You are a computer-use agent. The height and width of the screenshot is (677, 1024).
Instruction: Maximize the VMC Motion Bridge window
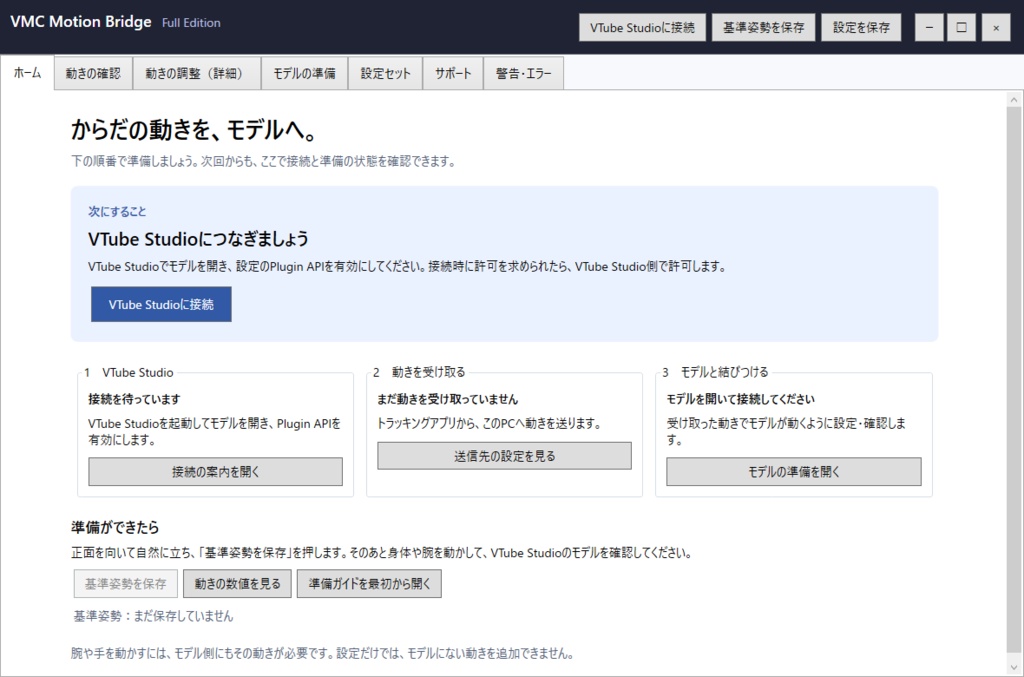point(961,27)
